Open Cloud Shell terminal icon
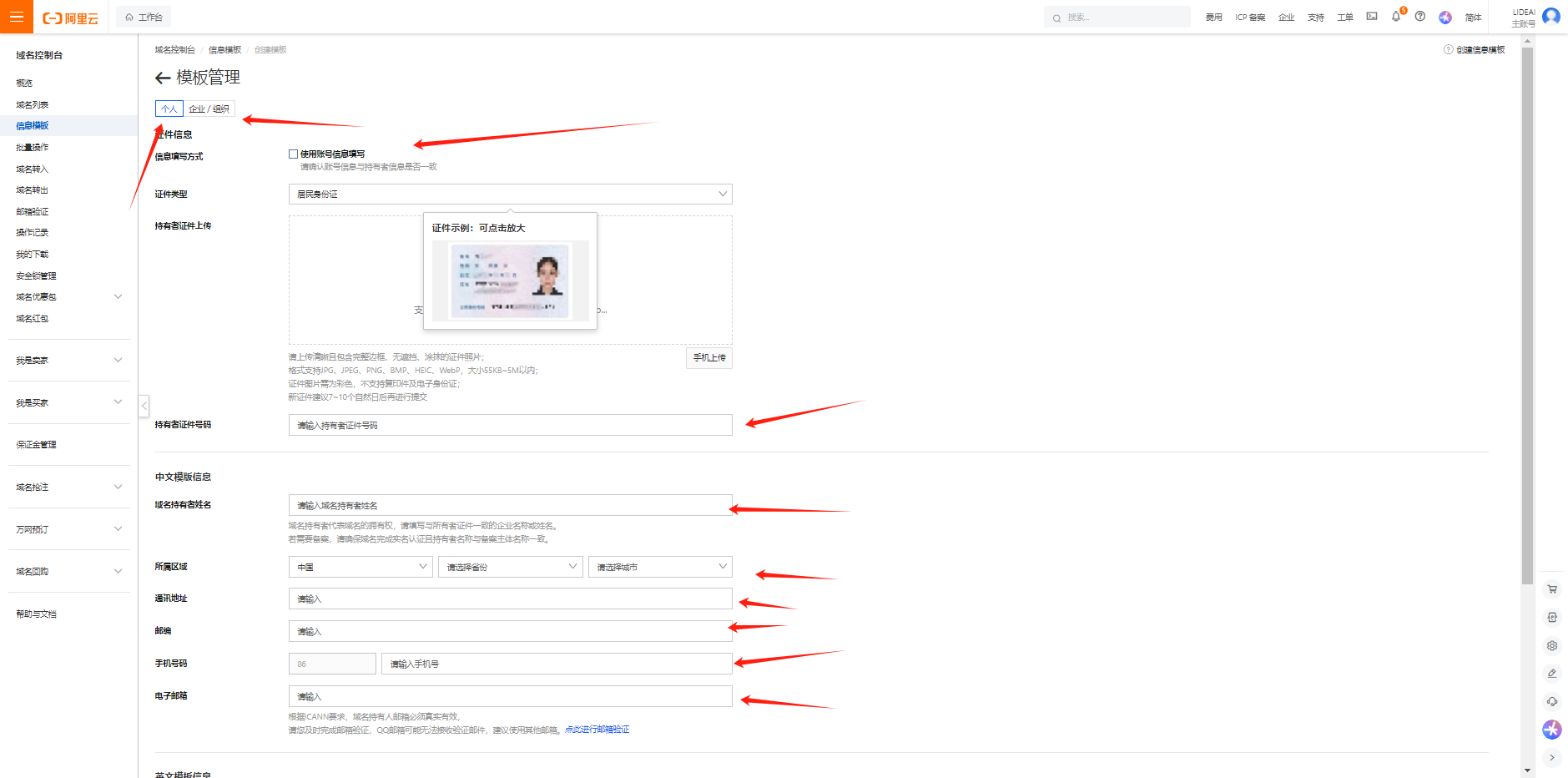Screen dimensions: 1568x778 1371,17
